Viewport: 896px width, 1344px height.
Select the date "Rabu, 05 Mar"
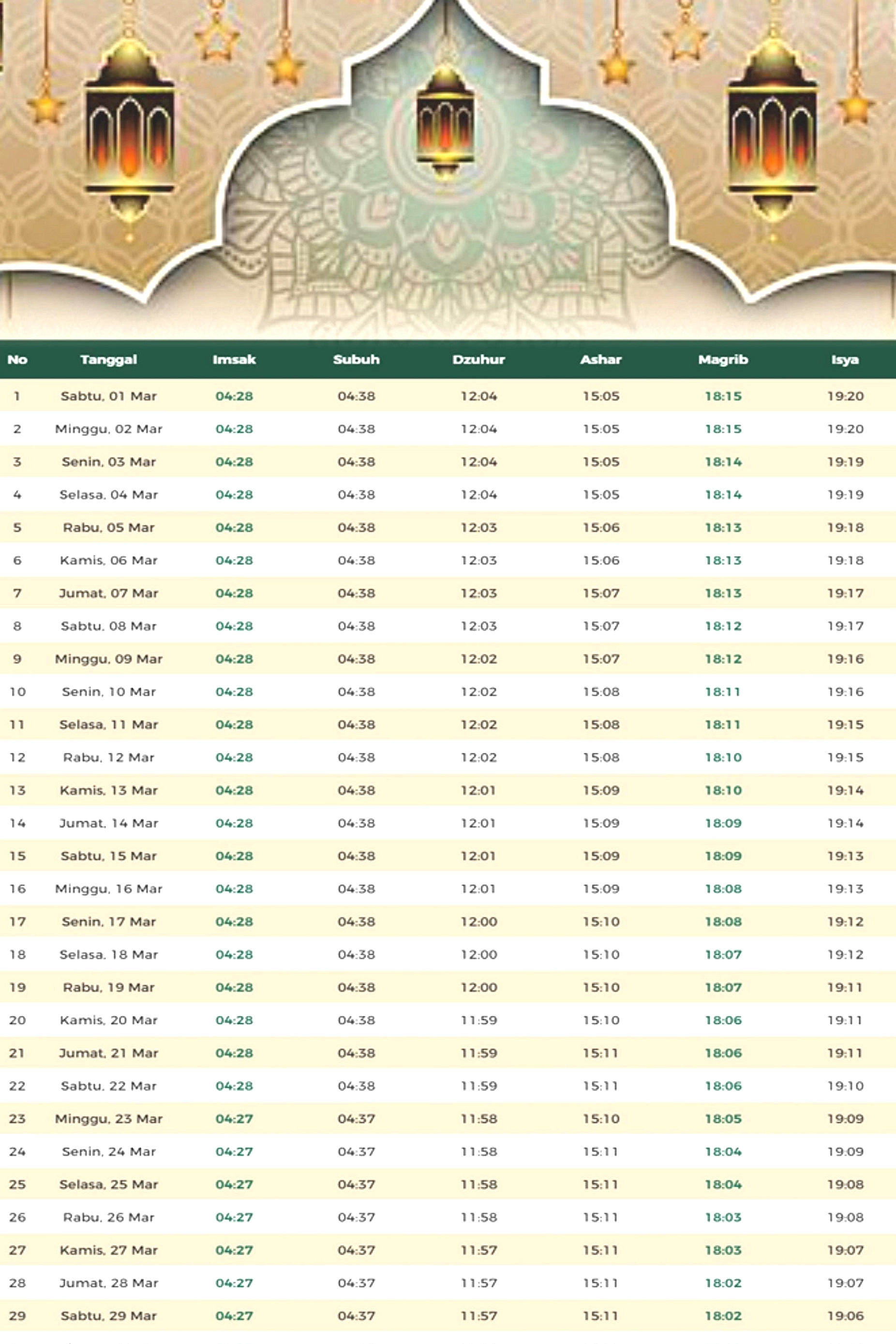pyautogui.click(x=108, y=527)
